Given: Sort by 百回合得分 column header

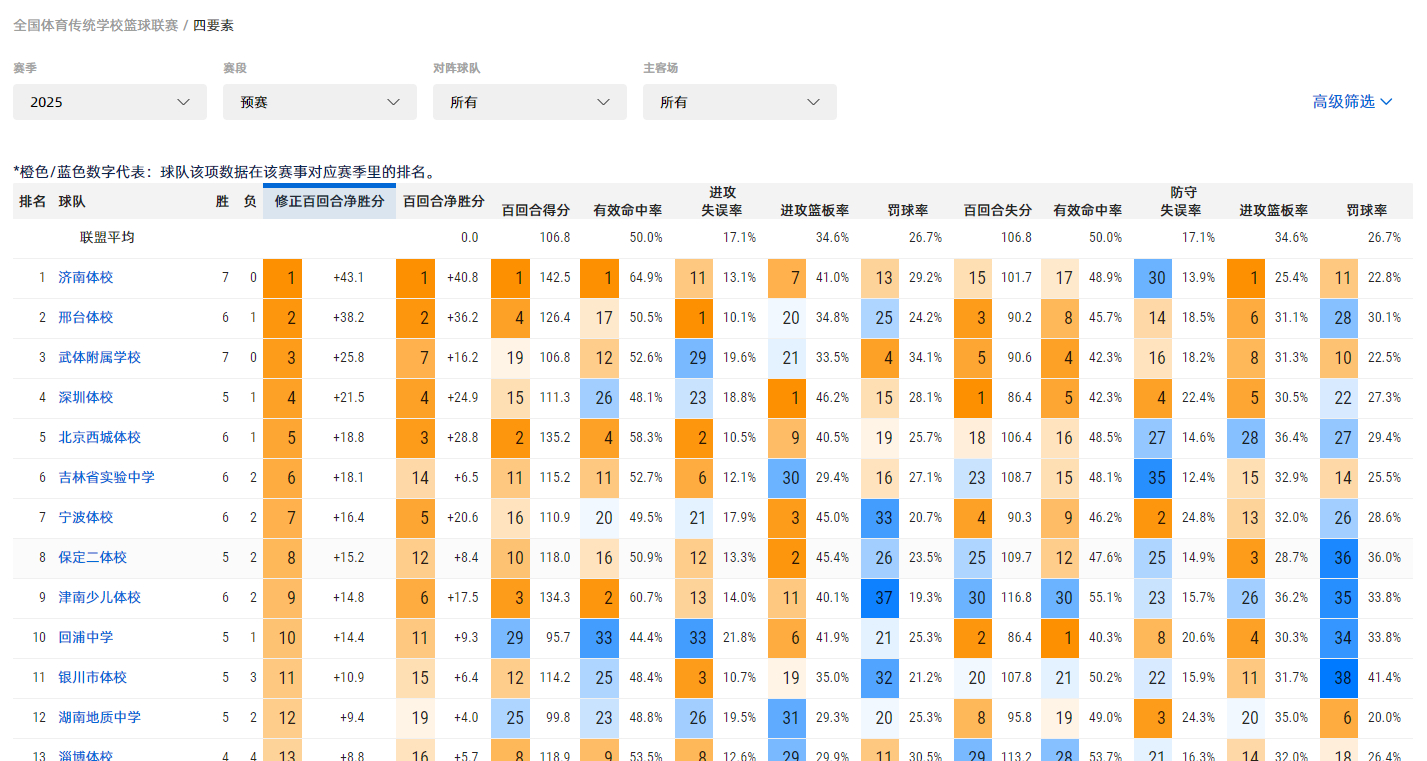Looking at the screenshot, I should tap(536, 210).
